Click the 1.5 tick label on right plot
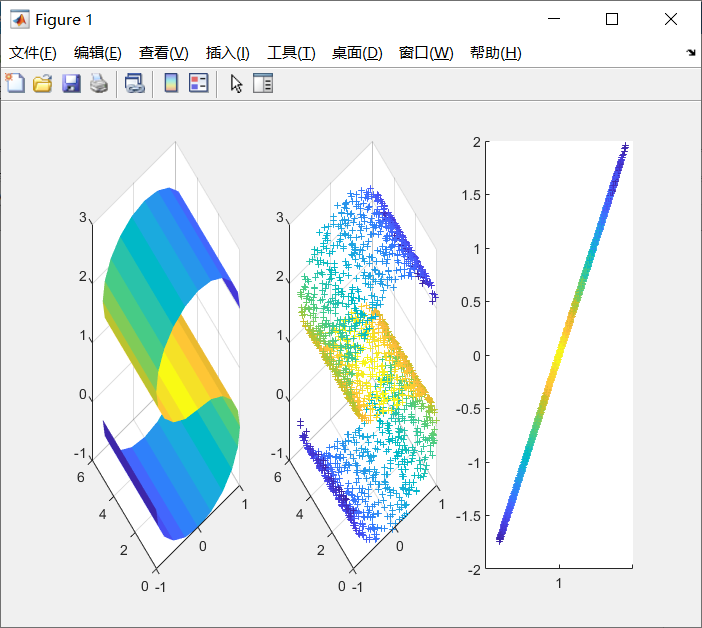The image size is (702, 628). 471,195
